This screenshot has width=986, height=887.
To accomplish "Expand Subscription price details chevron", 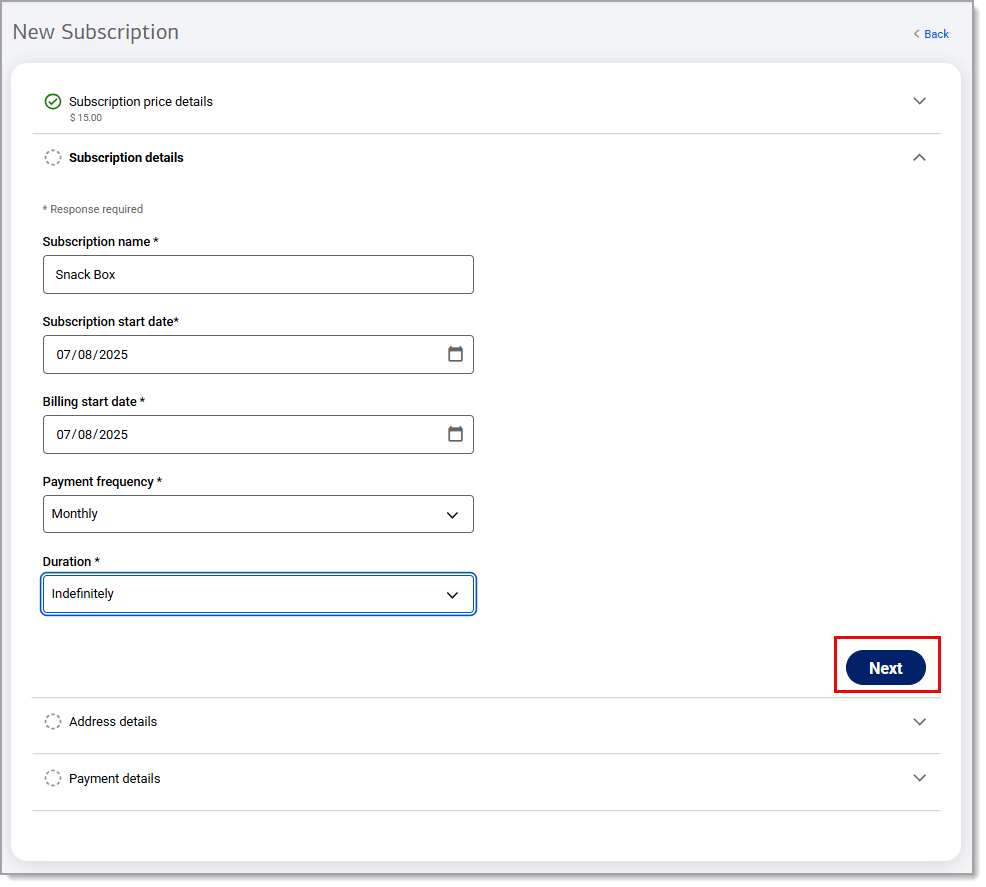I will point(919,101).
